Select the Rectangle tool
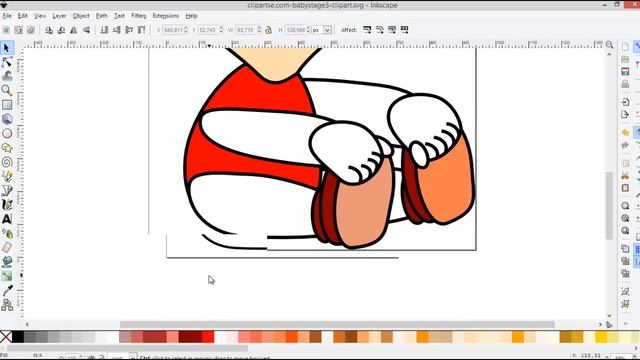This screenshot has width=640, height=360. click(7, 104)
